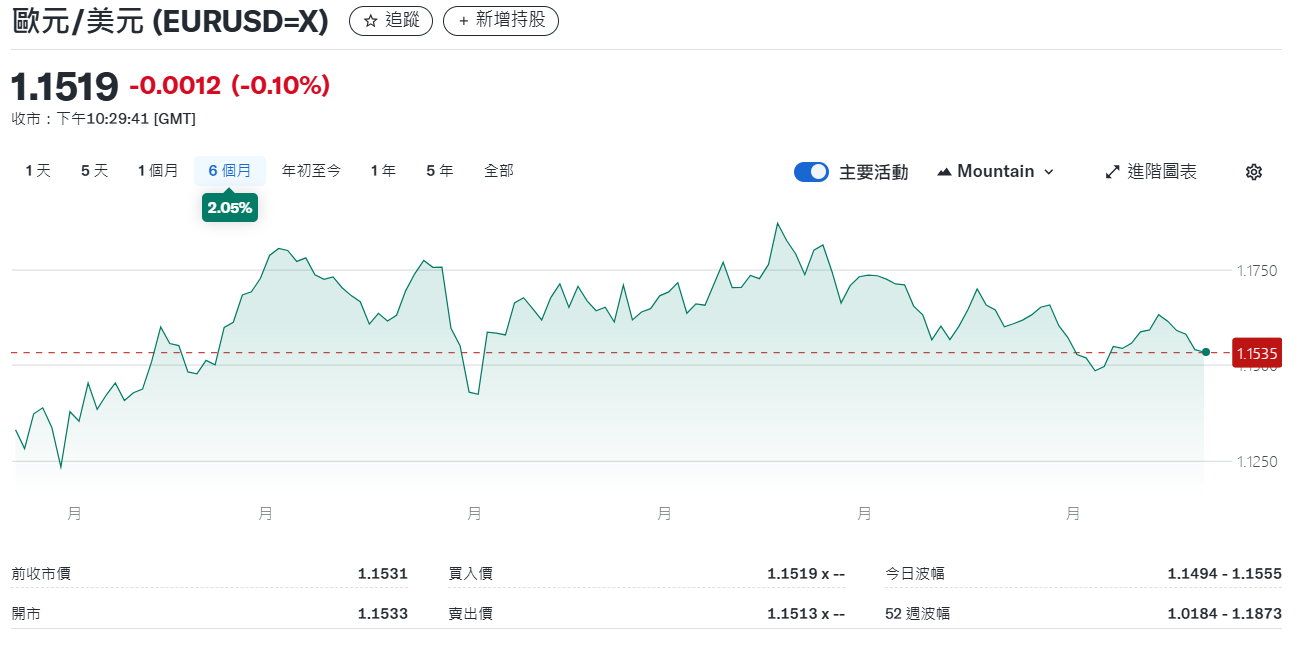Select the 5天 time range

(x=95, y=171)
